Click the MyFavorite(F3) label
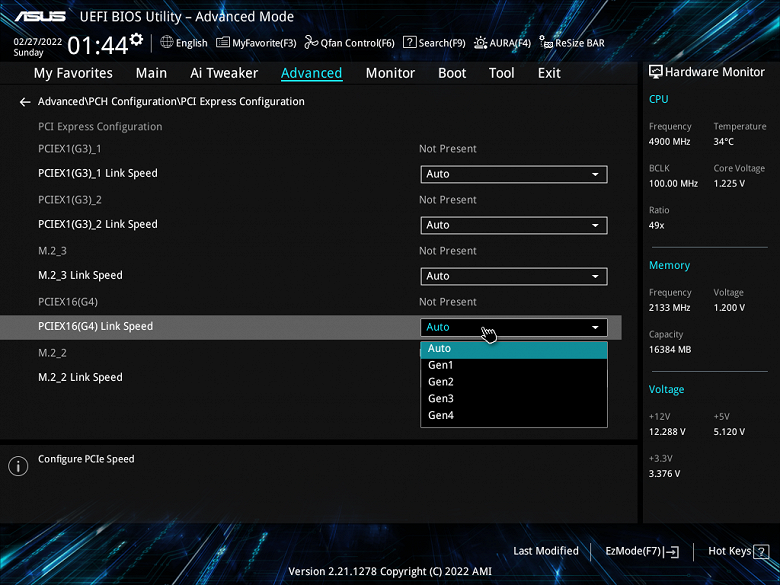The width and height of the screenshot is (780, 585). 264,43
